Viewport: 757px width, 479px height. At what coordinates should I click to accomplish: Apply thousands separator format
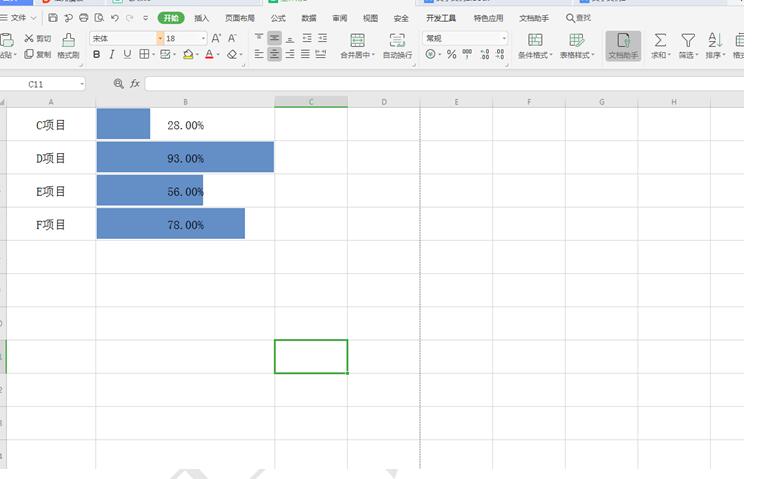tap(467, 54)
